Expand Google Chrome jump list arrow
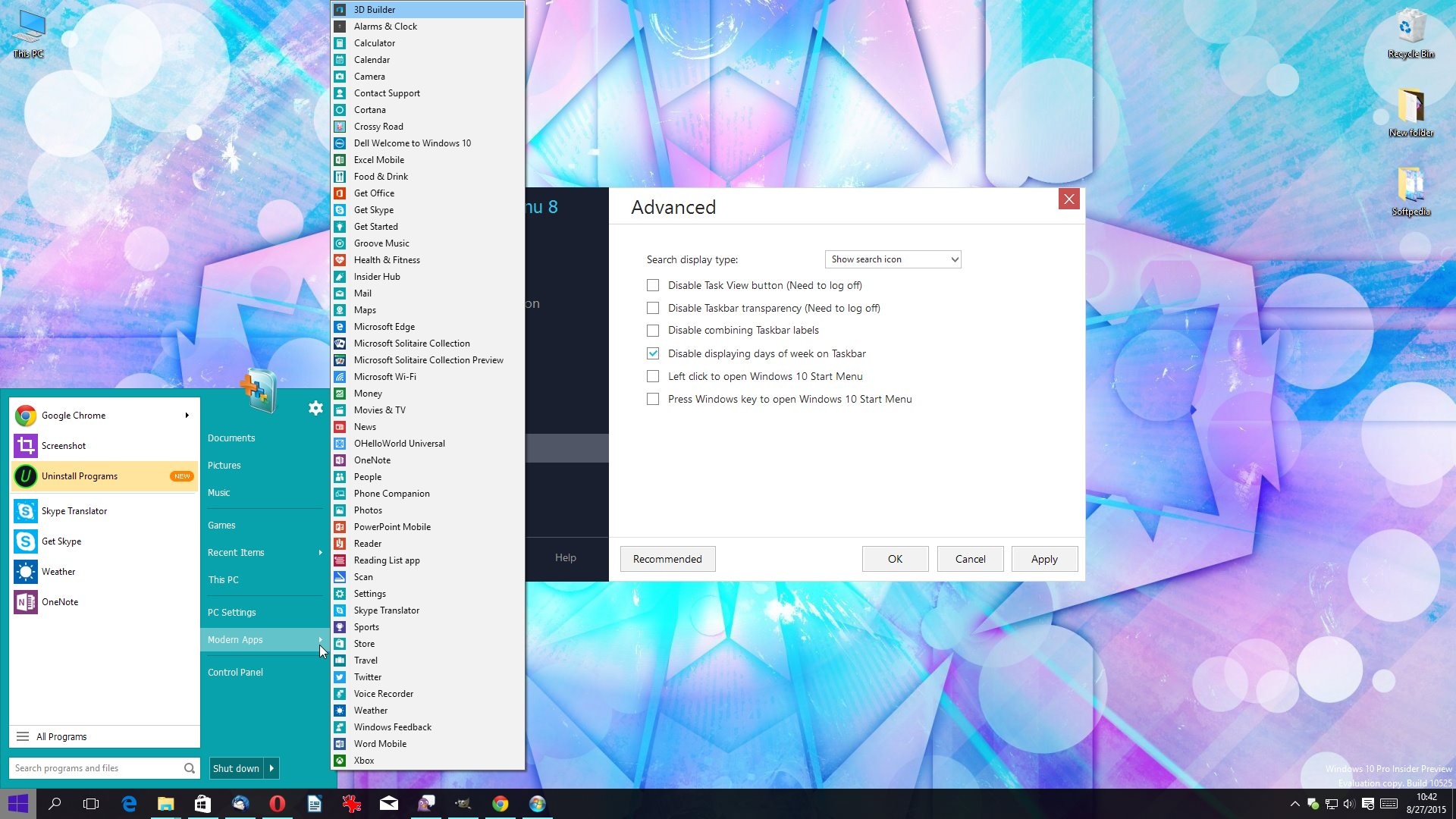 click(x=187, y=416)
